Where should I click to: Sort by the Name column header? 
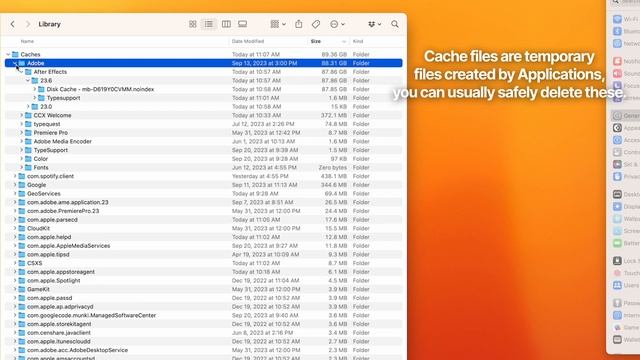pos(27,41)
